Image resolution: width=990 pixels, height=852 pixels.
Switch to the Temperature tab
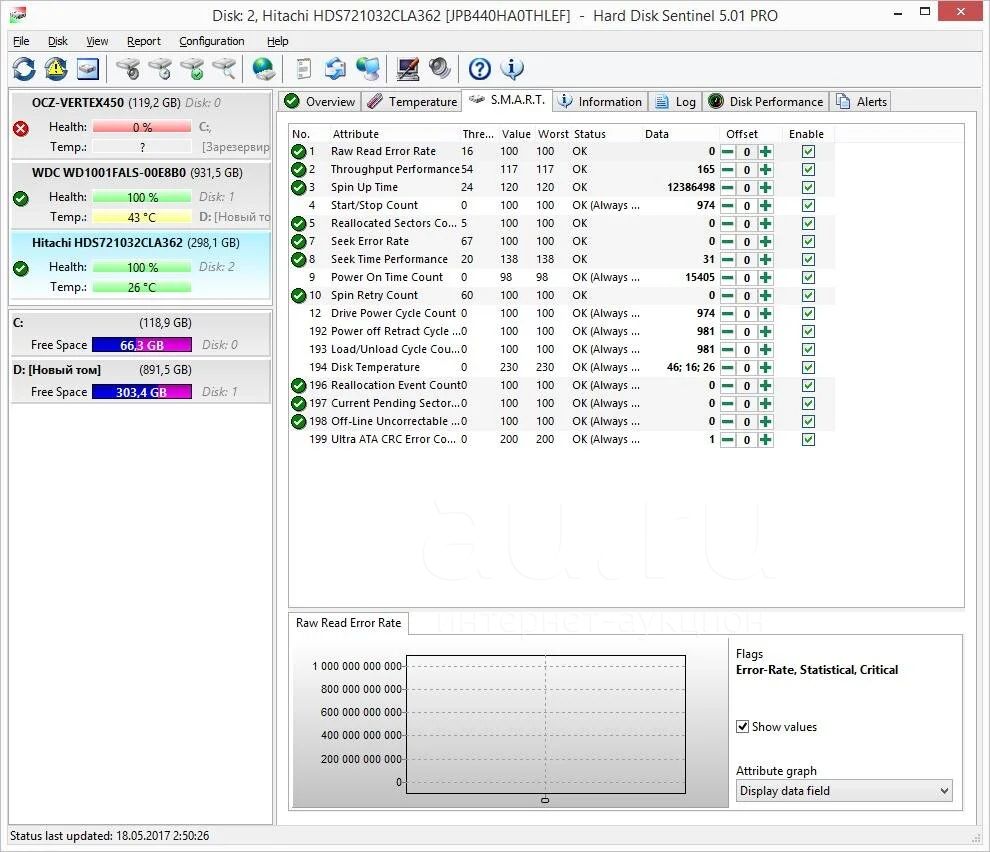[412, 102]
